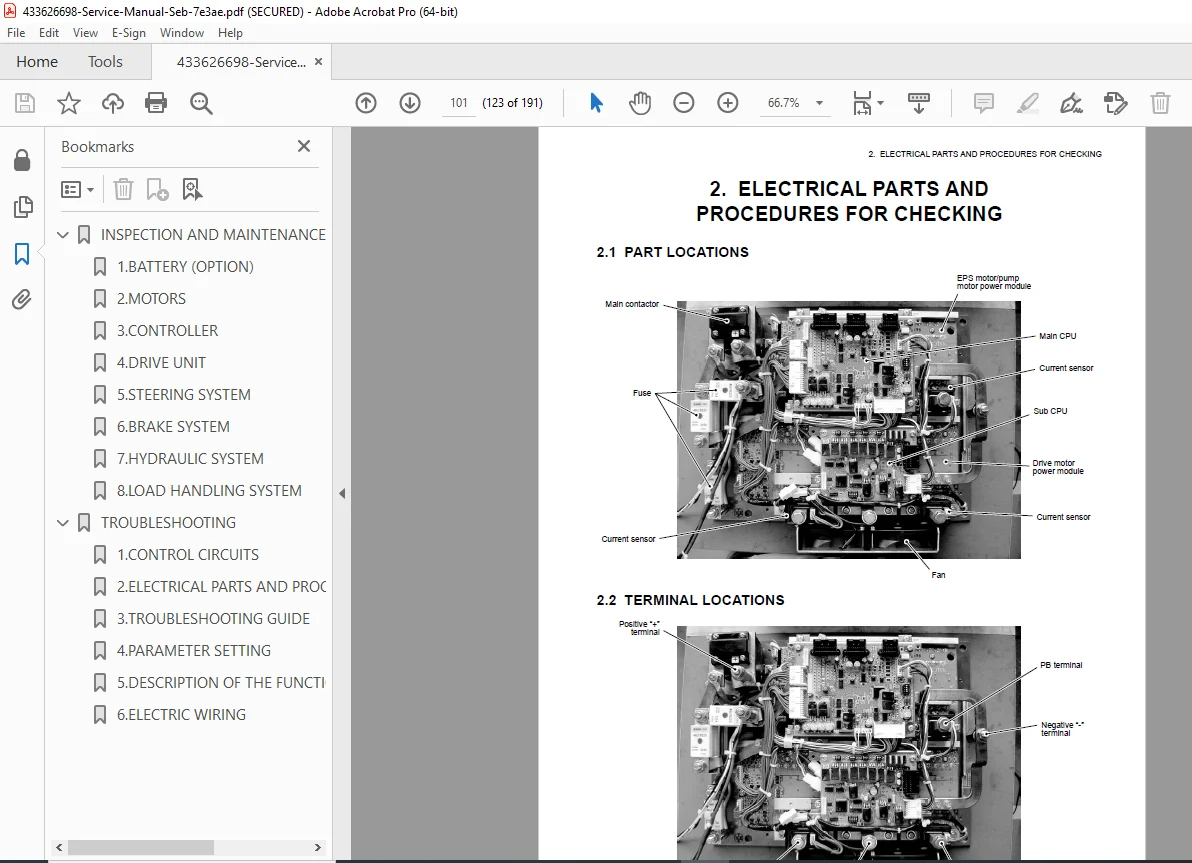Go to next page arrow

tap(410, 103)
